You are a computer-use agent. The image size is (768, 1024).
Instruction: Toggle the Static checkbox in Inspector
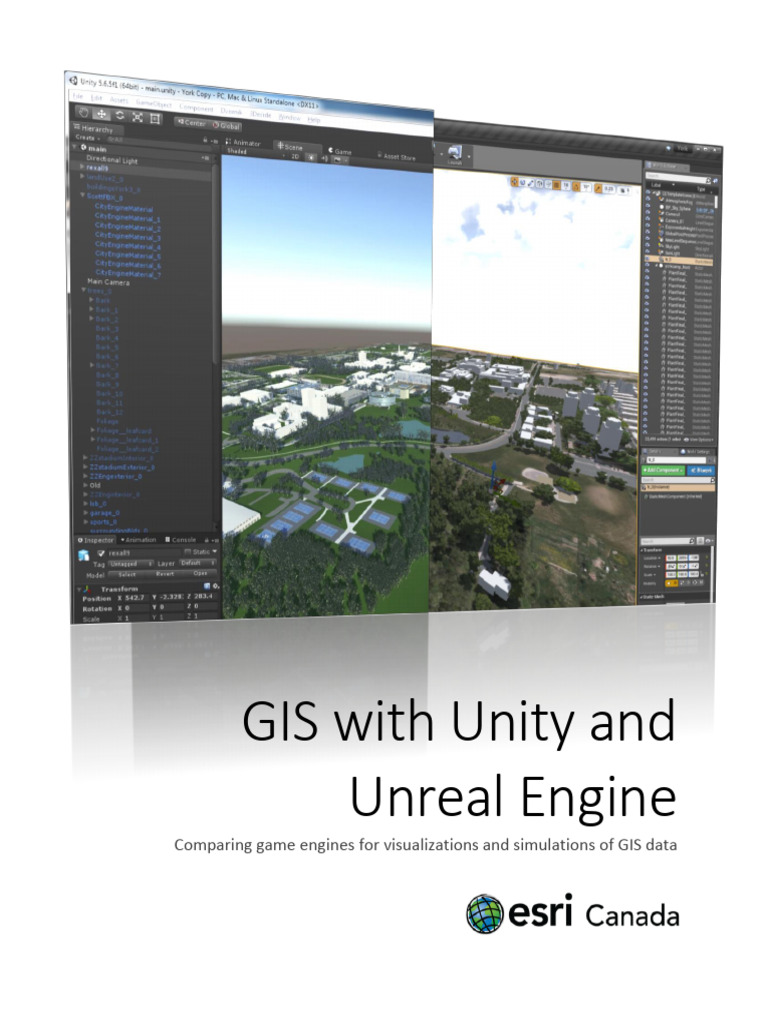(x=186, y=551)
